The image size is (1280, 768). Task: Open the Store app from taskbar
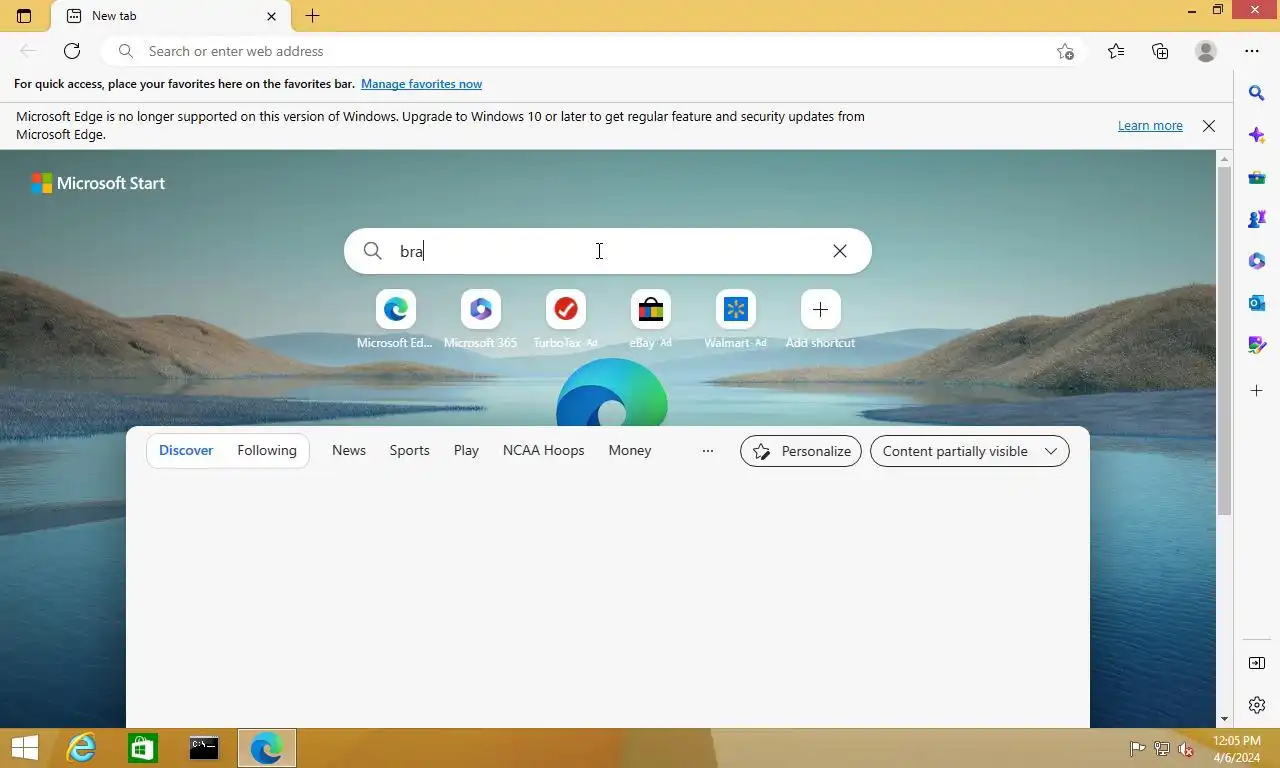(x=142, y=748)
